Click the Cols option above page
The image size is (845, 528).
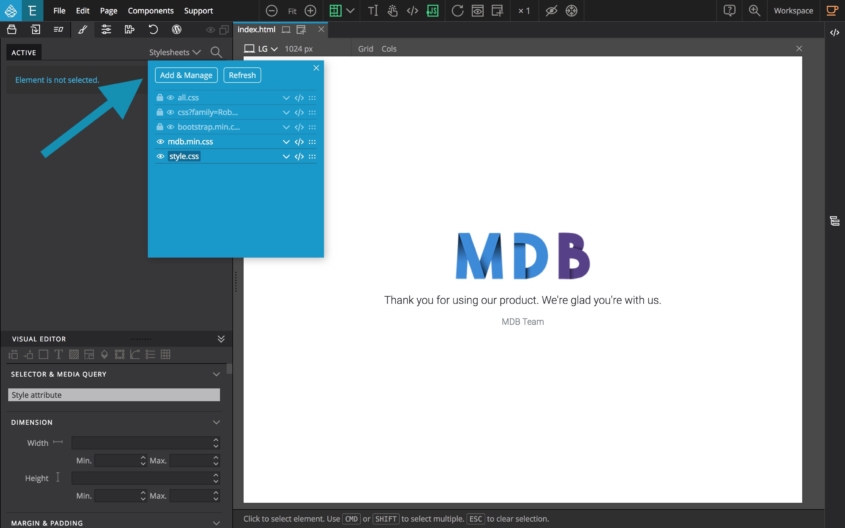point(389,48)
